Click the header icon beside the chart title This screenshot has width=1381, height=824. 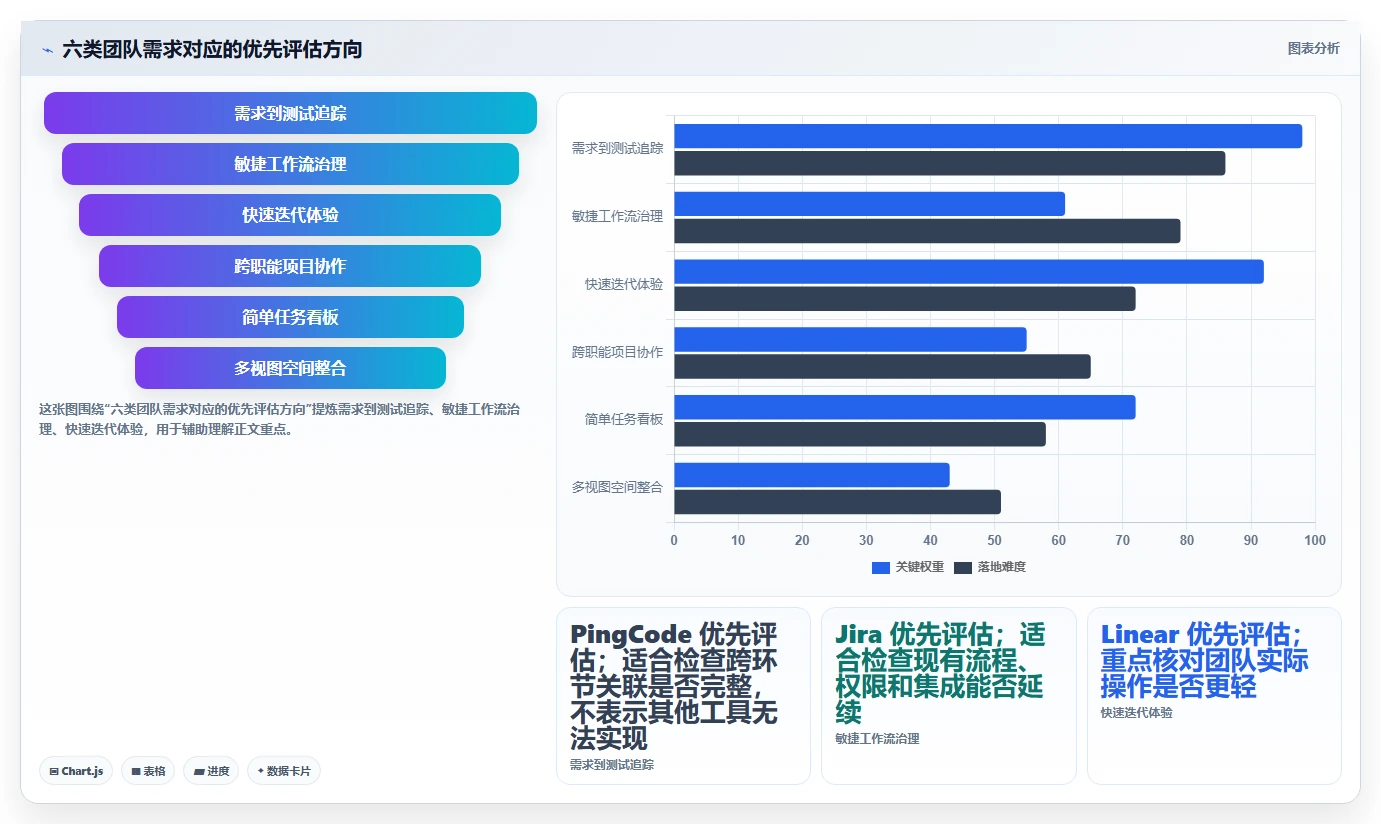point(47,49)
